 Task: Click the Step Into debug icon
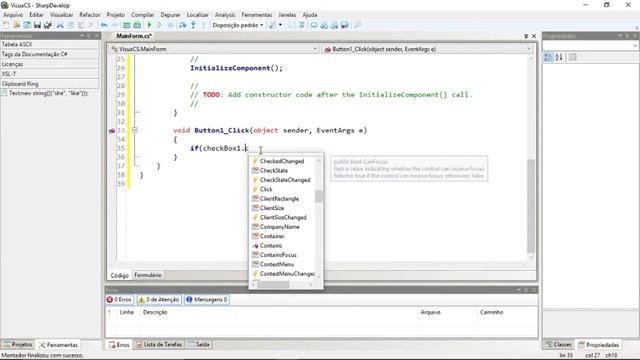tap(193, 25)
